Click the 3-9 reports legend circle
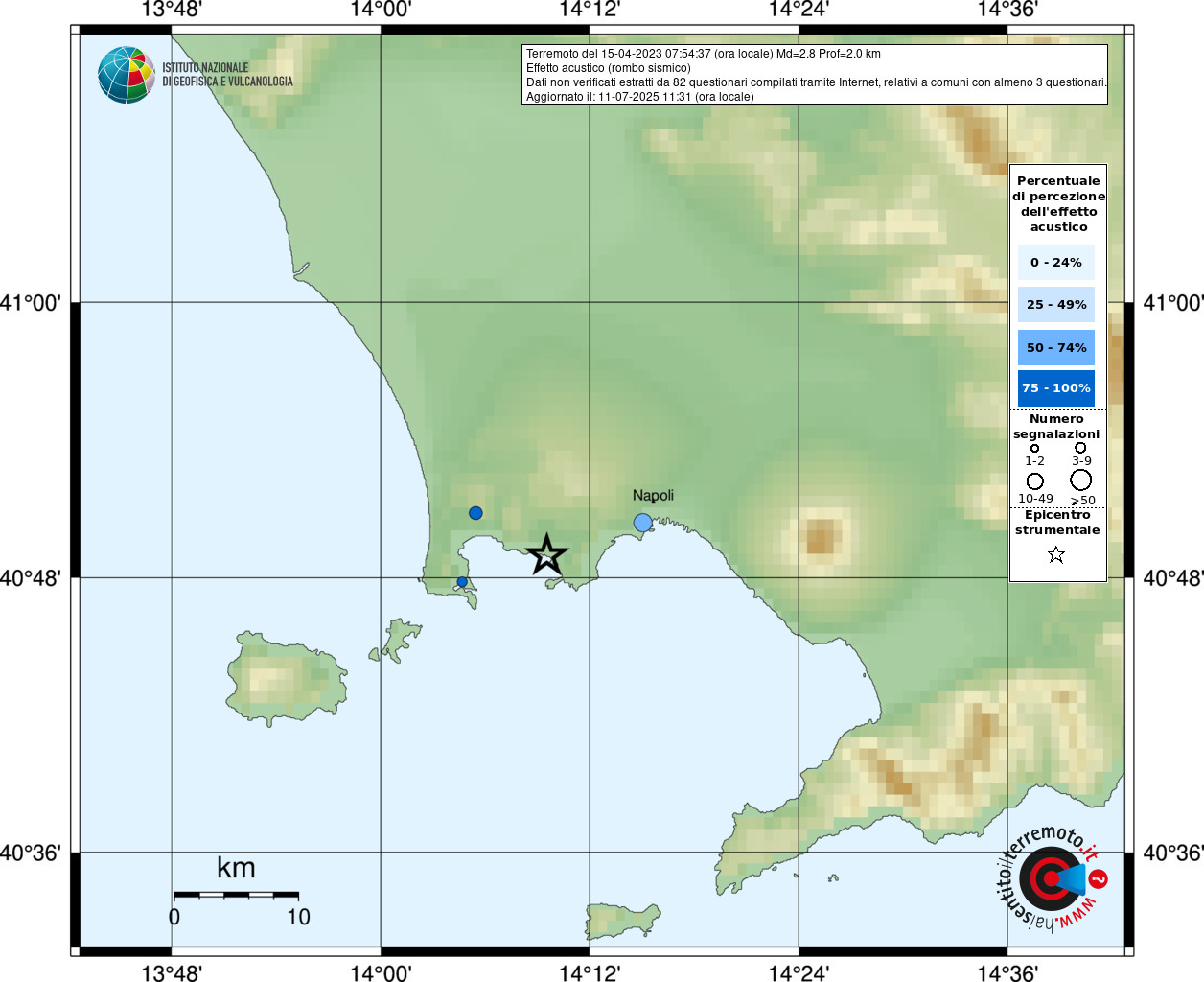The height and width of the screenshot is (982, 1204). coord(1080,447)
